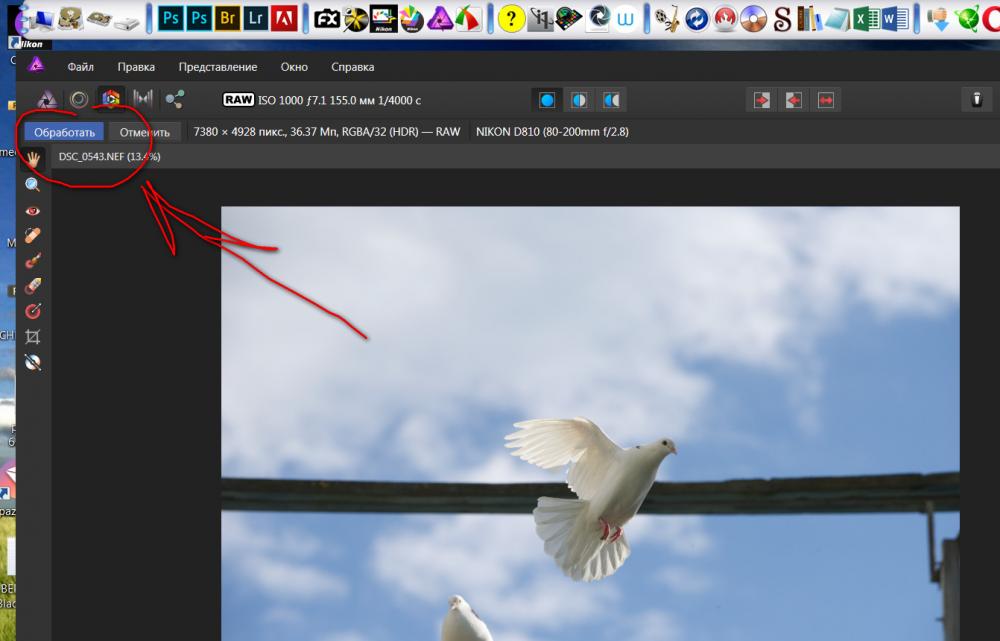Select the View hand tool

click(x=33, y=159)
